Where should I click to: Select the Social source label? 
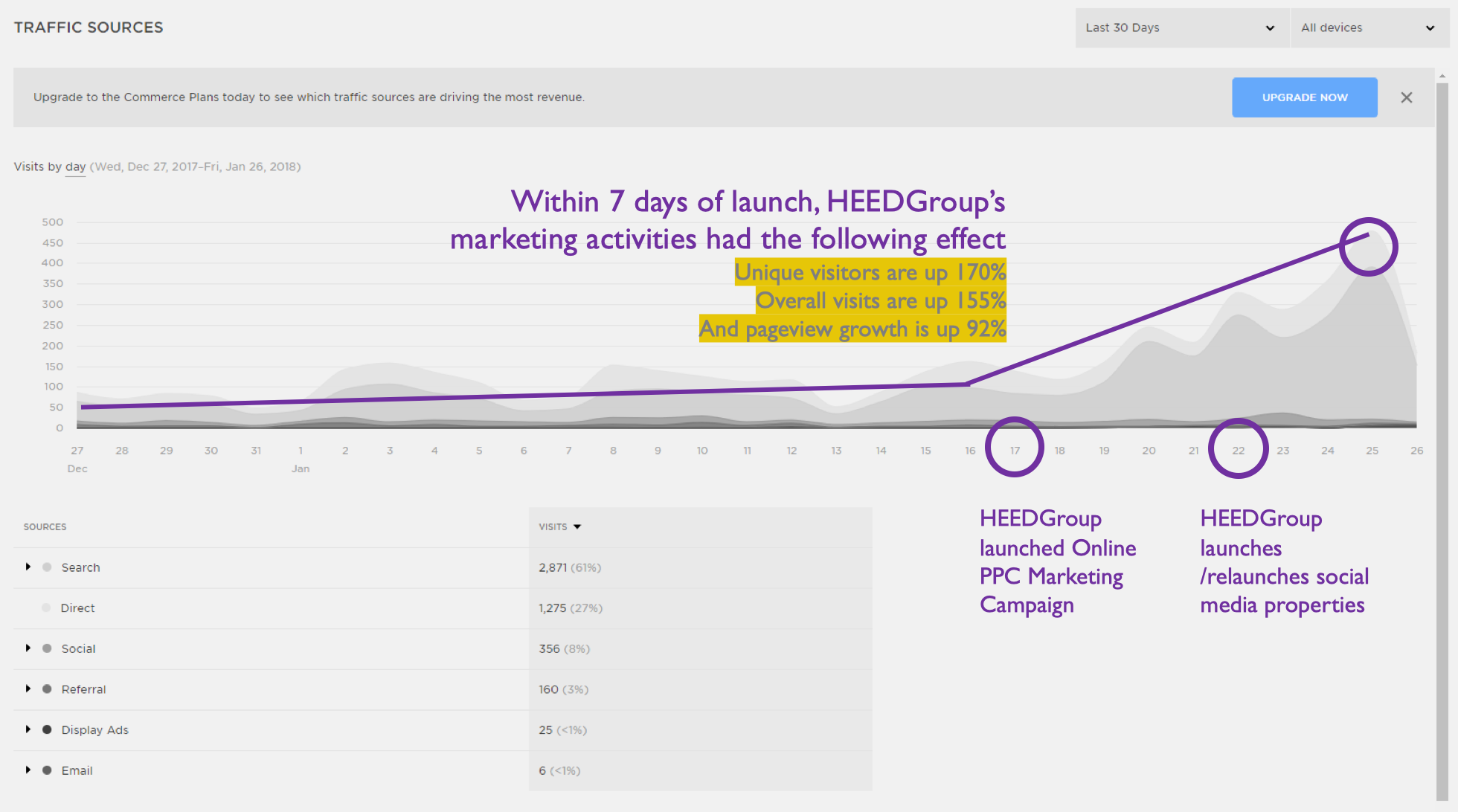(78, 648)
